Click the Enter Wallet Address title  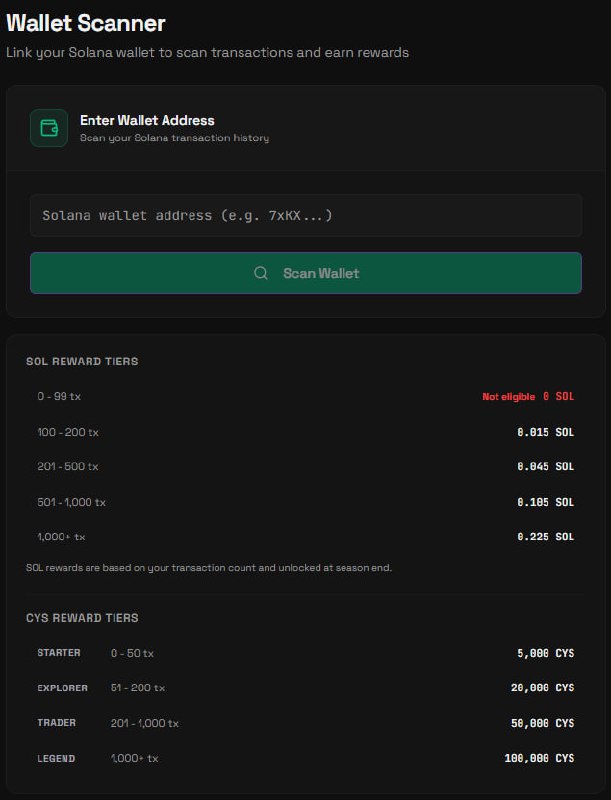[147, 120]
